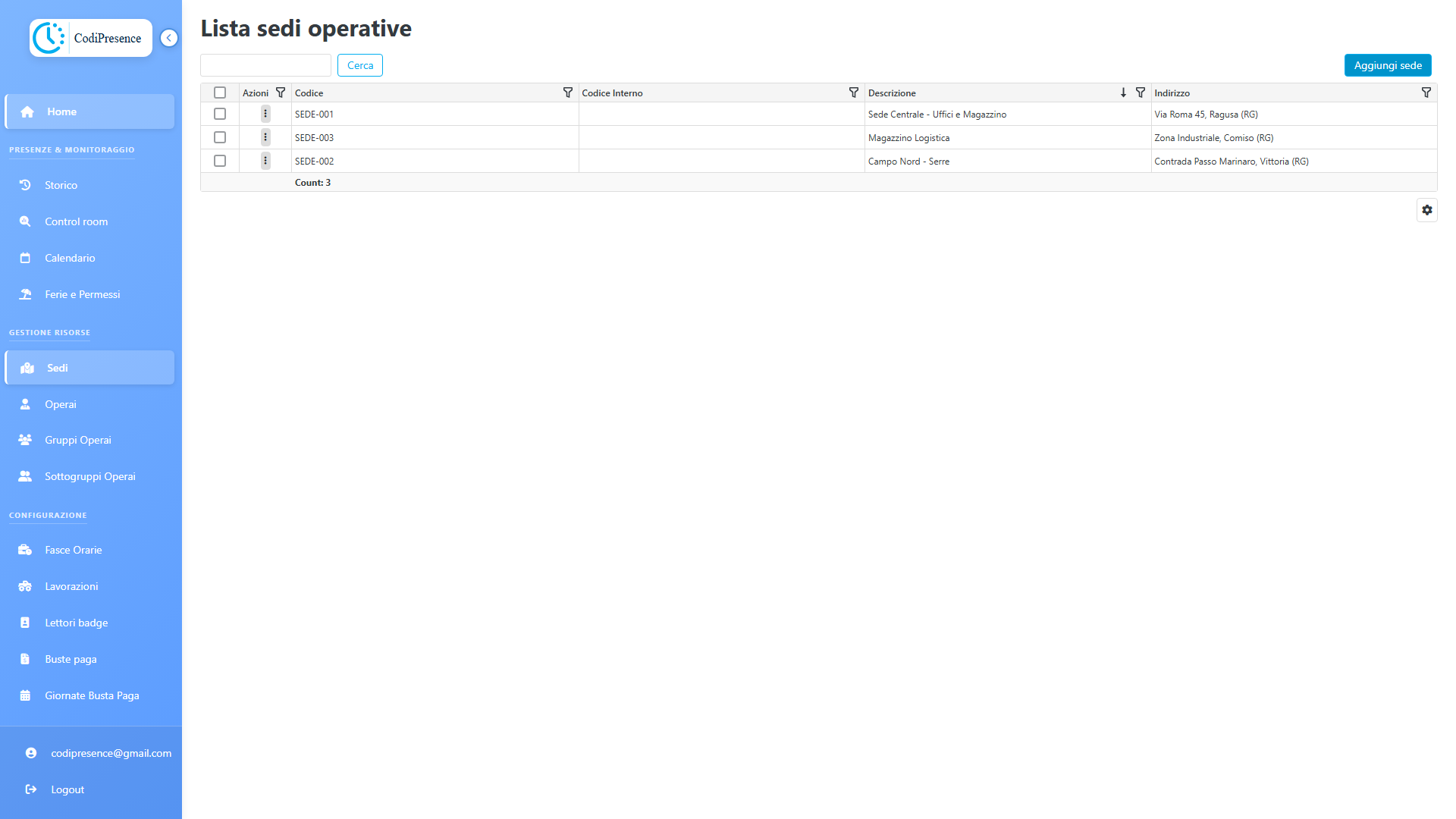Click the Ferie e Permessi umbrella icon
Screen dimensions: 1456x819
pyautogui.click(x=25, y=294)
